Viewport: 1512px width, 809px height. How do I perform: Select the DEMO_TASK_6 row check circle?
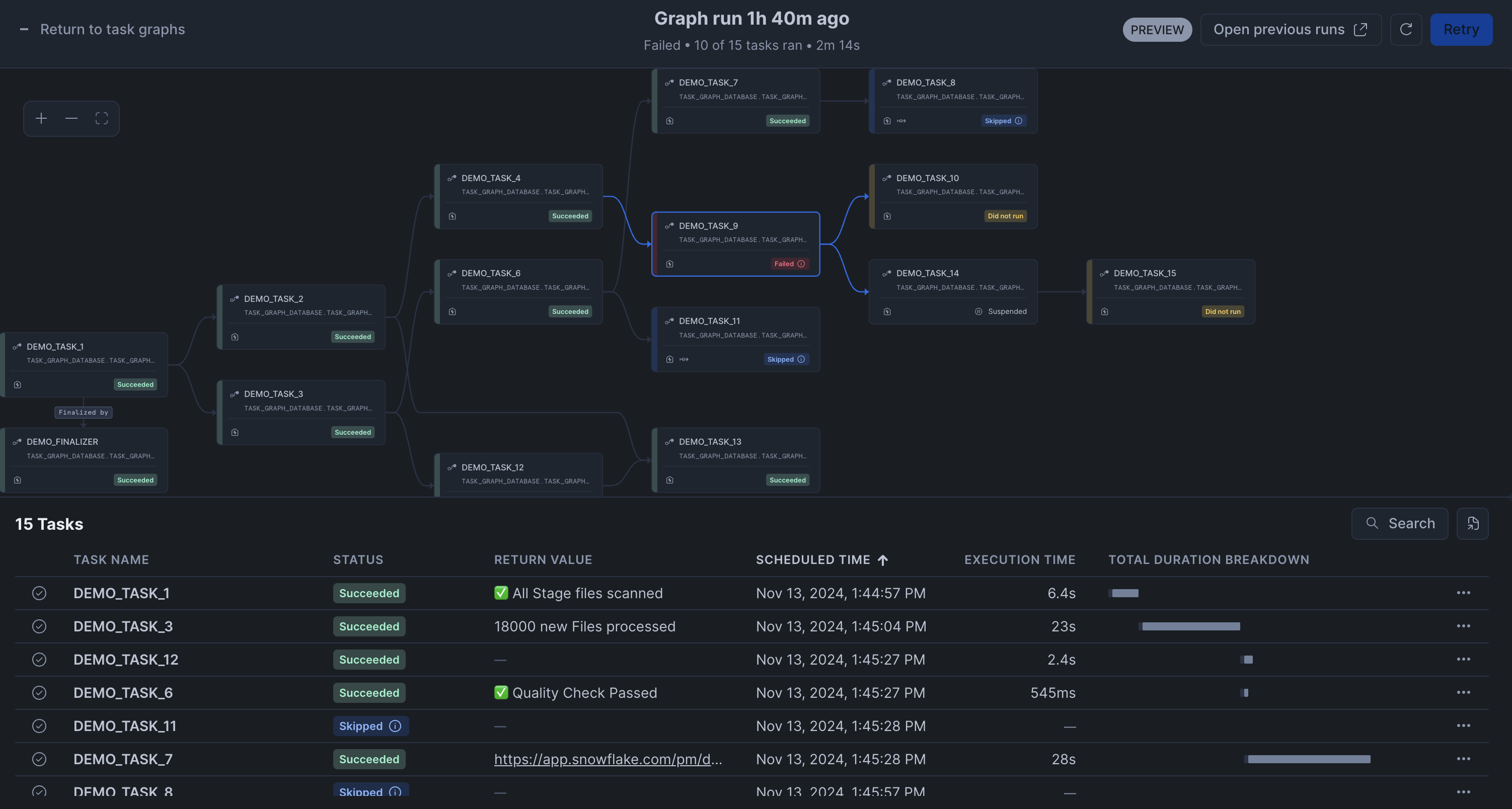(x=39, y=693)
